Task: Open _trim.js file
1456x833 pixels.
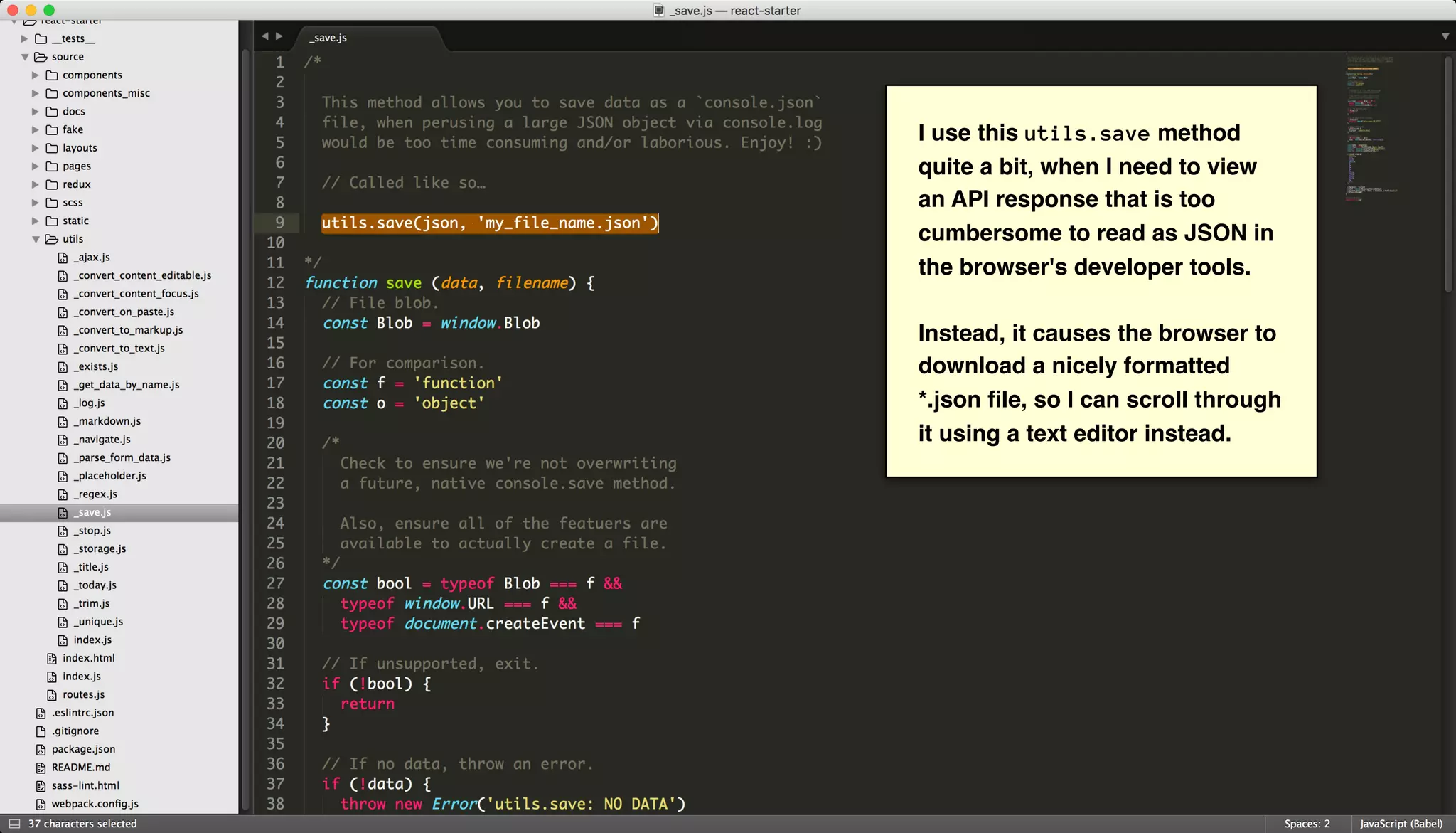Action: click(x=92, y=603)
